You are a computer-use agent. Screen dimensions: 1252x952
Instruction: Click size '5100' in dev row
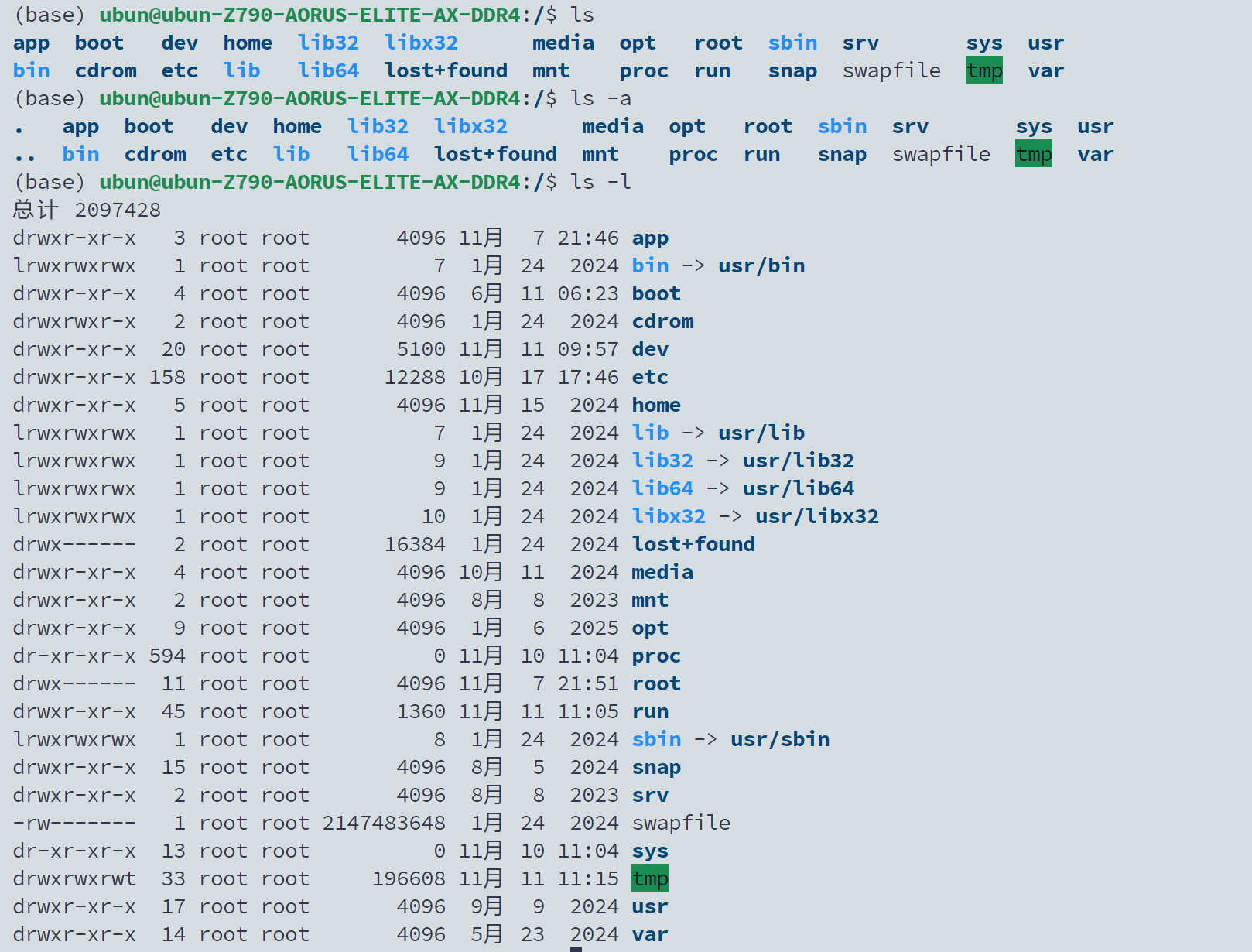(x=421, y=349)
